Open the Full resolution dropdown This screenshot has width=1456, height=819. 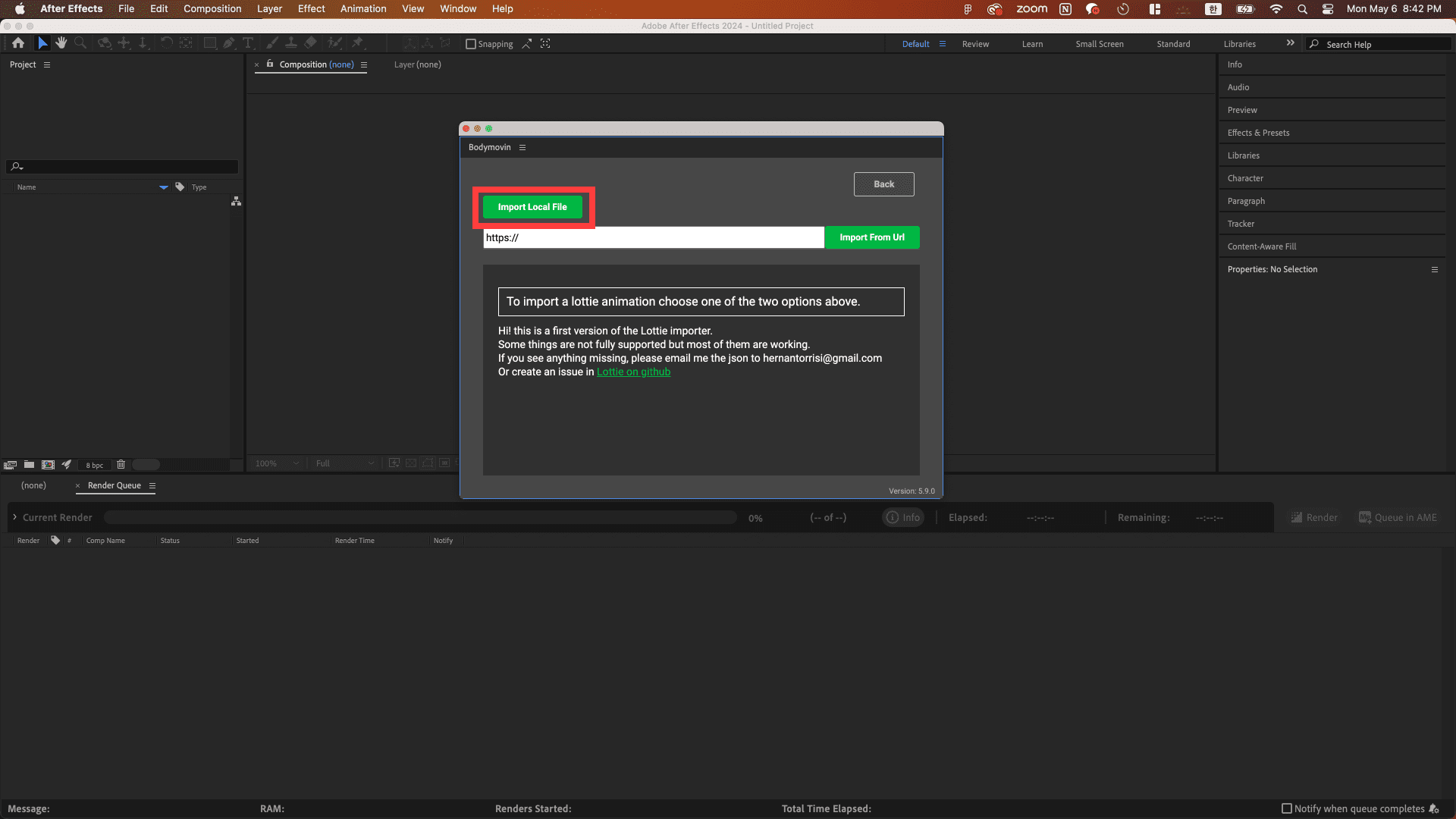[344, 463]
